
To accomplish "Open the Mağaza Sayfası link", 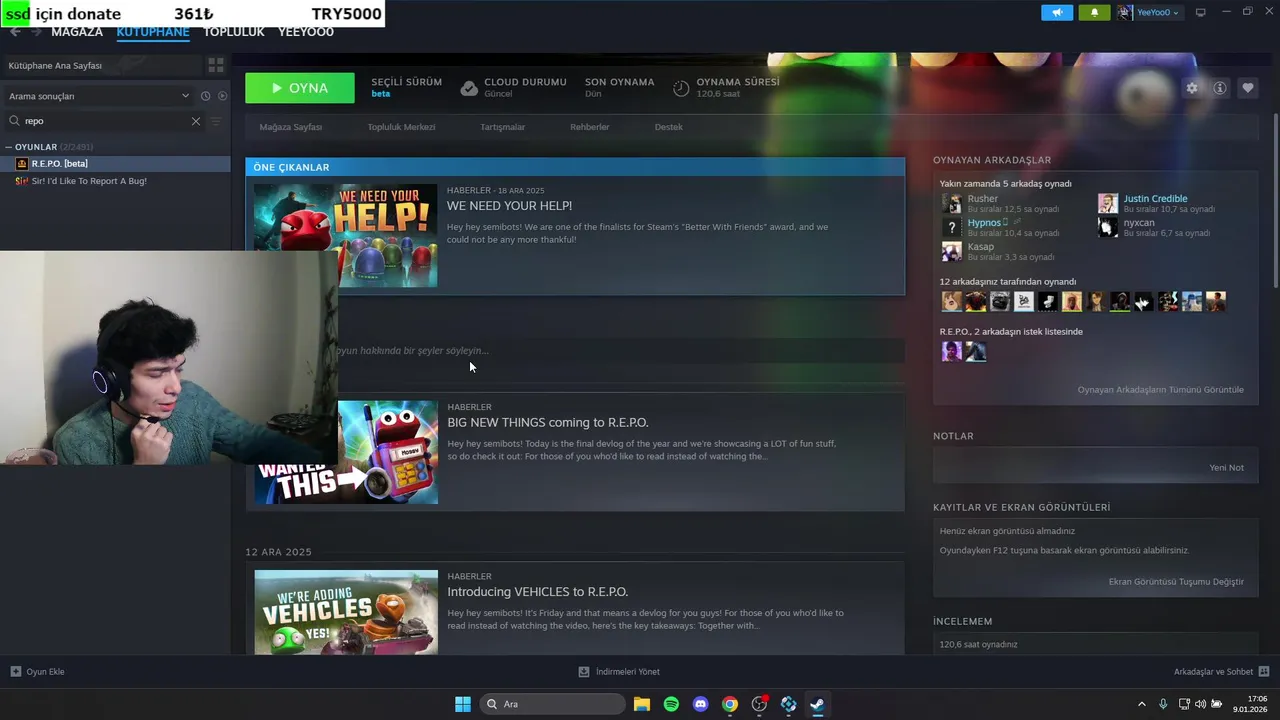I will coord(291,127).
